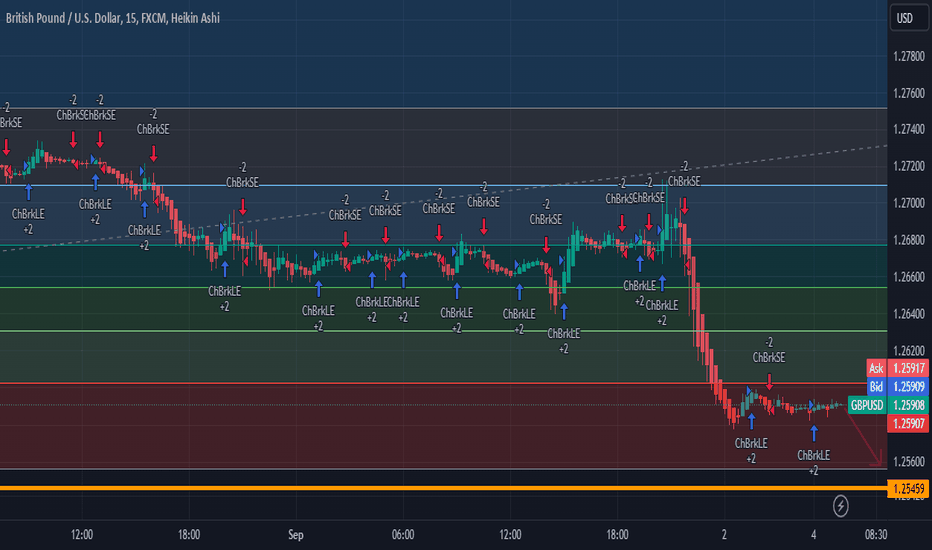The height and width of the screenshot is (550, 932).
Task: Click the 1.27600 price axis label
Action: (x=909, y=93)
